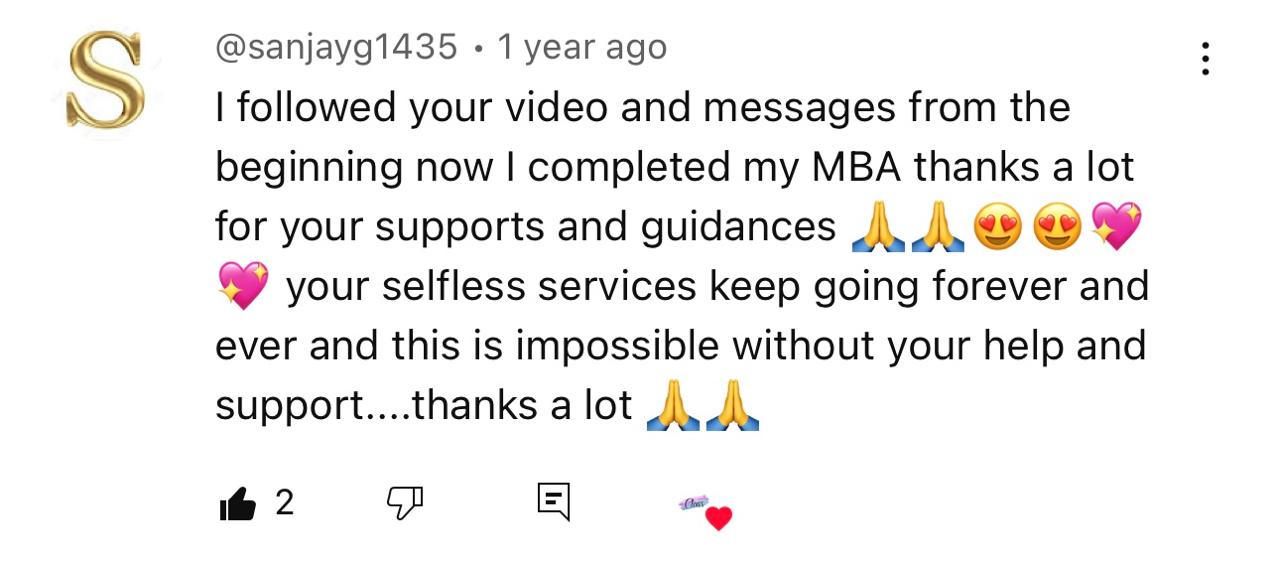Viewport: 1280px width, 570px height.
Task: Like the comment with thumbs up icon
Action: [x=236, y=504]
